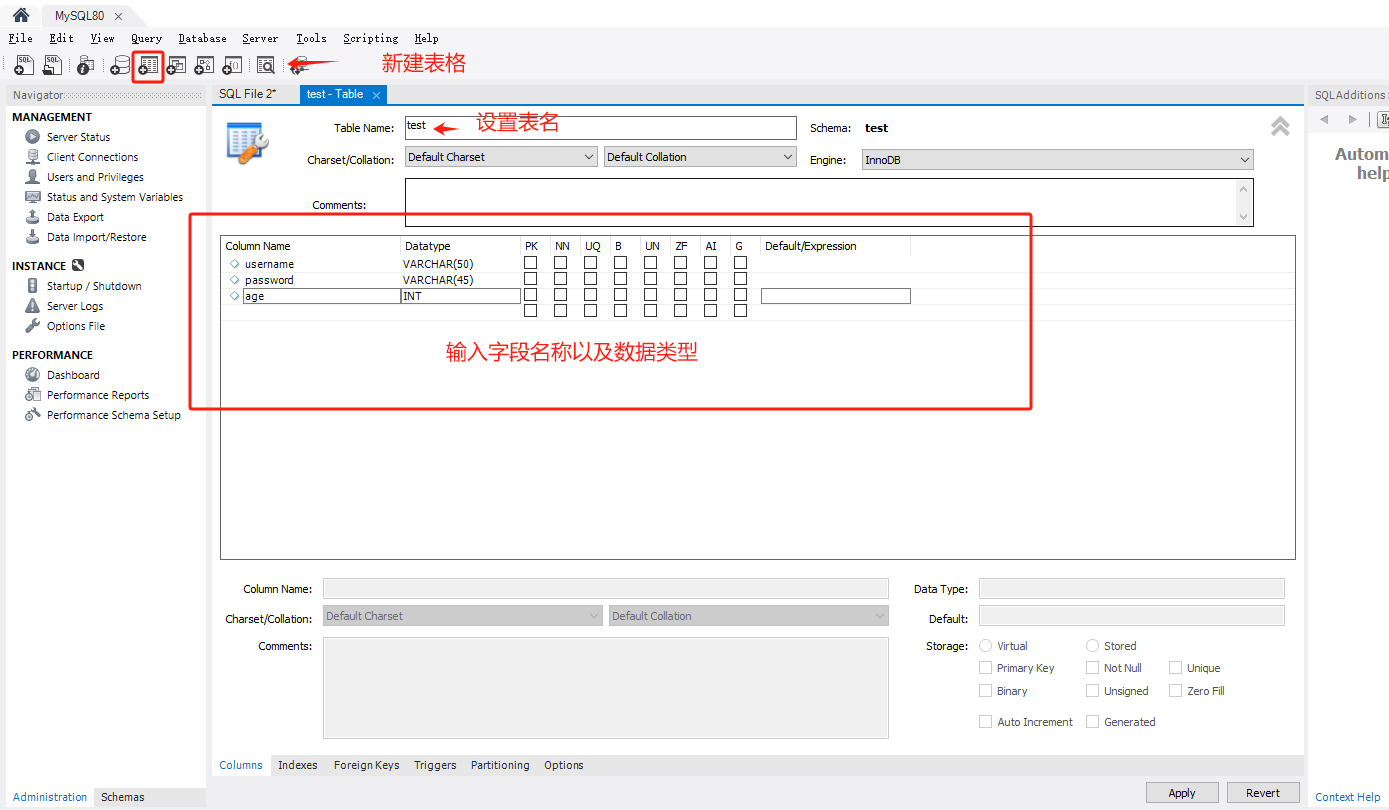Open Server Logs
Viewport: 1389px width, 810px height.
(75, 306)
